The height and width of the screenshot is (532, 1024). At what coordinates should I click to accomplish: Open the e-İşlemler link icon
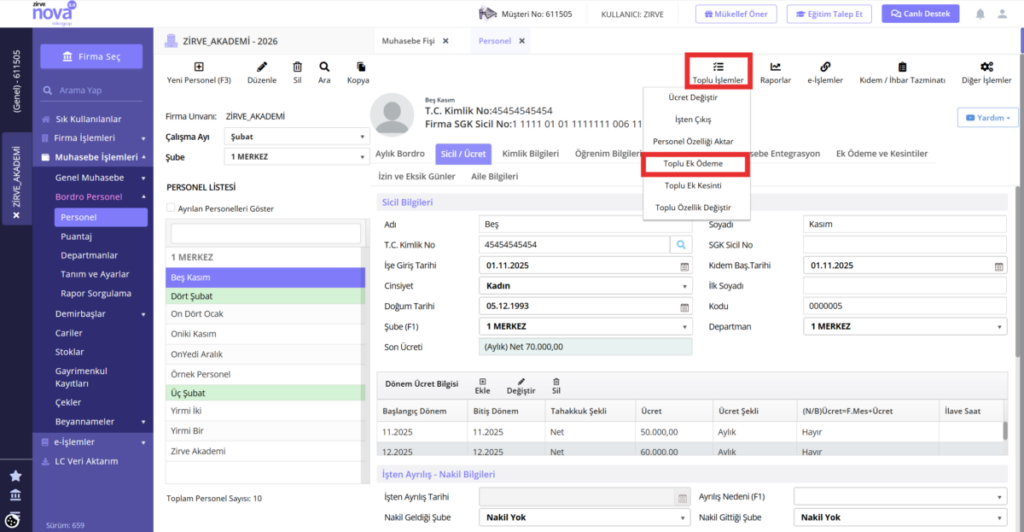click(x=825, y=67)
